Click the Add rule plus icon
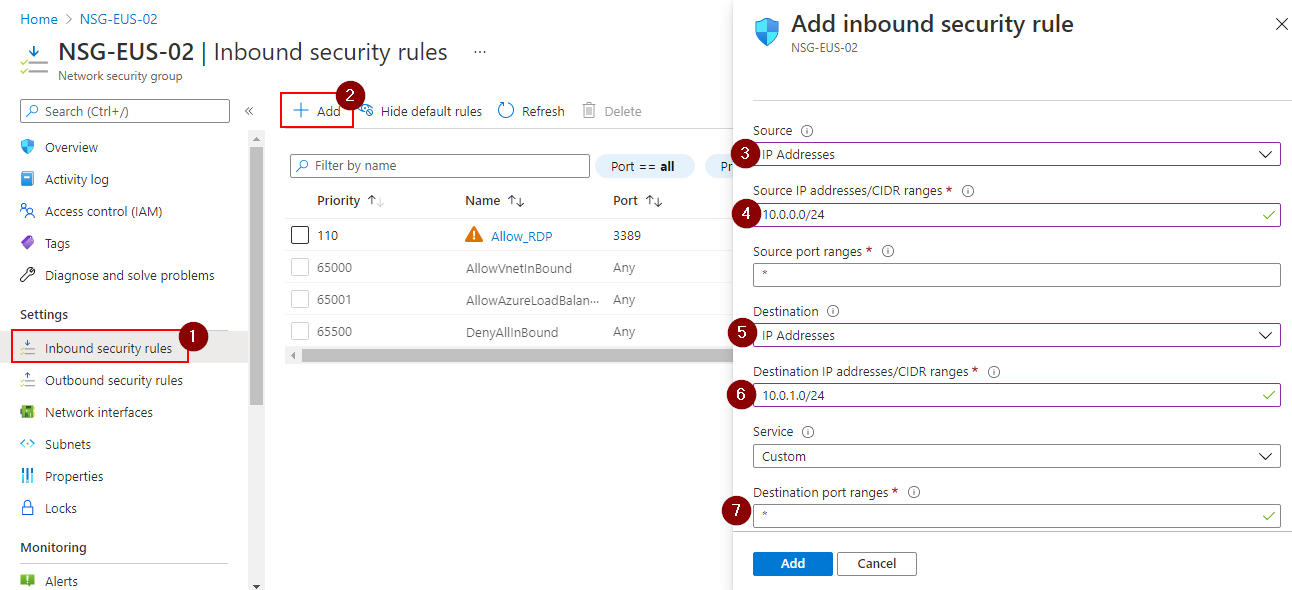 point(300,111)
